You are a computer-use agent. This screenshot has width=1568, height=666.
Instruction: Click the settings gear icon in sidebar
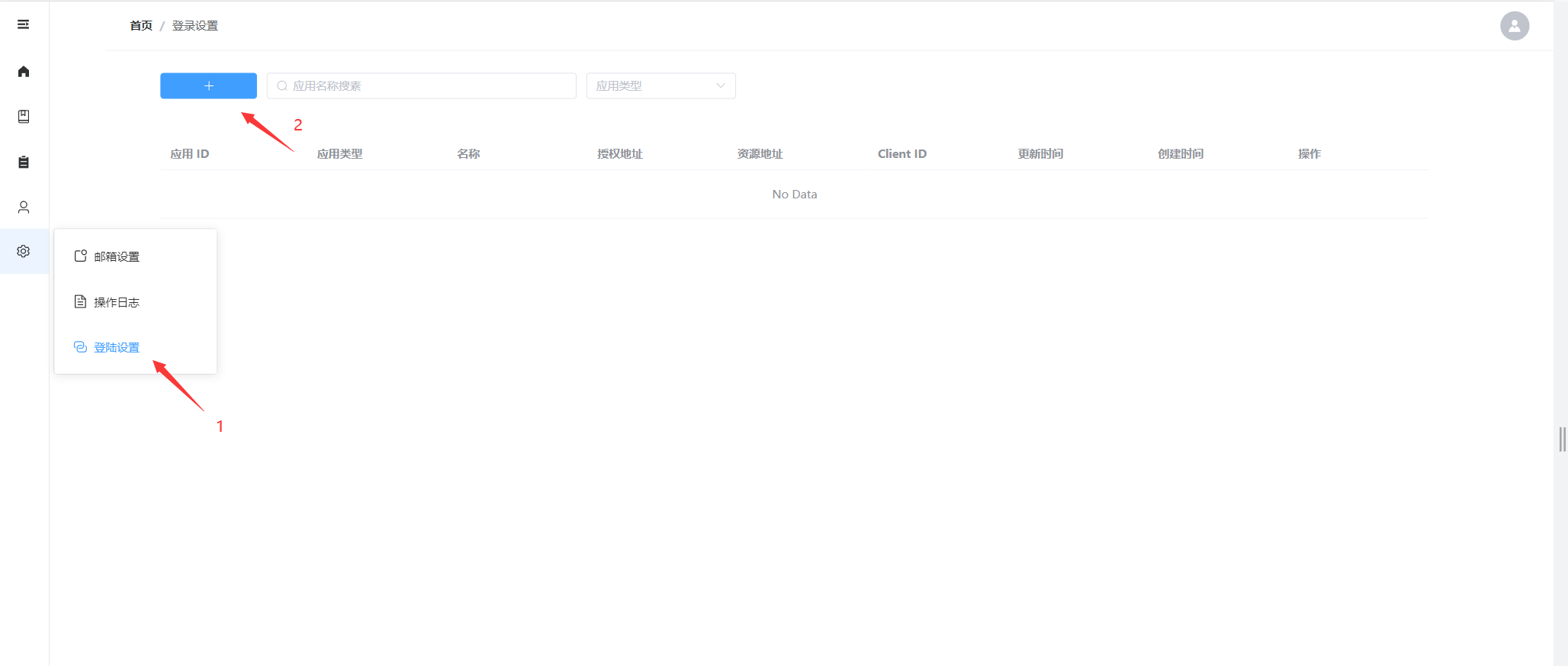[x=24, y=251]
